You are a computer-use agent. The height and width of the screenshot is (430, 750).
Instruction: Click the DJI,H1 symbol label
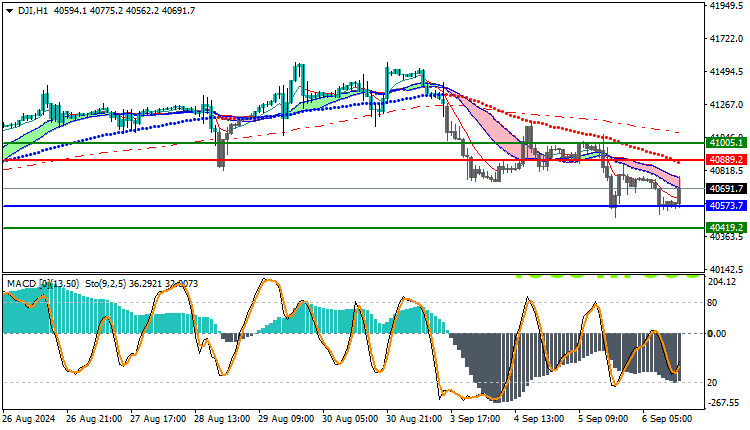[33, 11]
